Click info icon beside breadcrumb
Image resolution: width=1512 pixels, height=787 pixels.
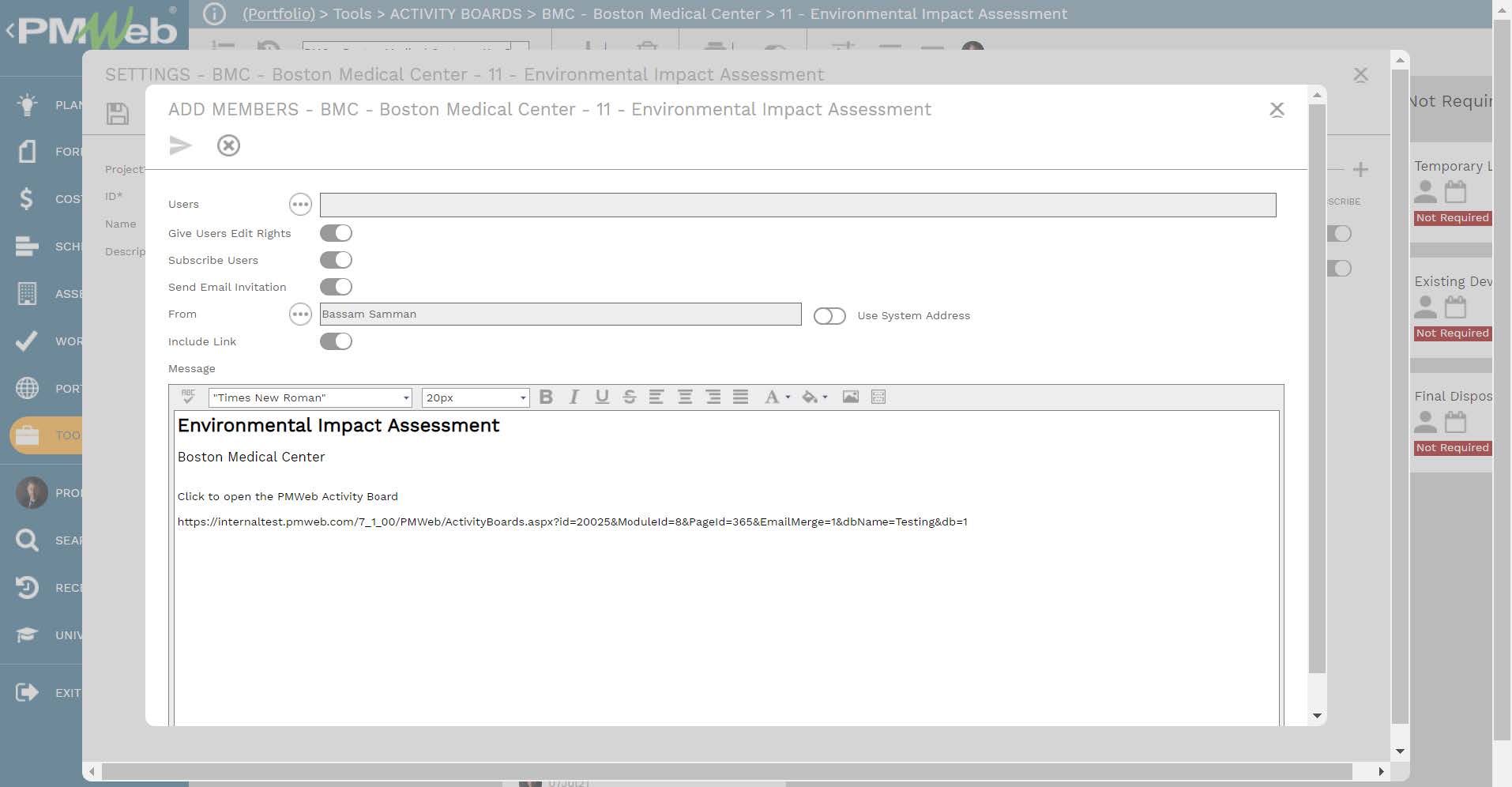coord(214,14)
